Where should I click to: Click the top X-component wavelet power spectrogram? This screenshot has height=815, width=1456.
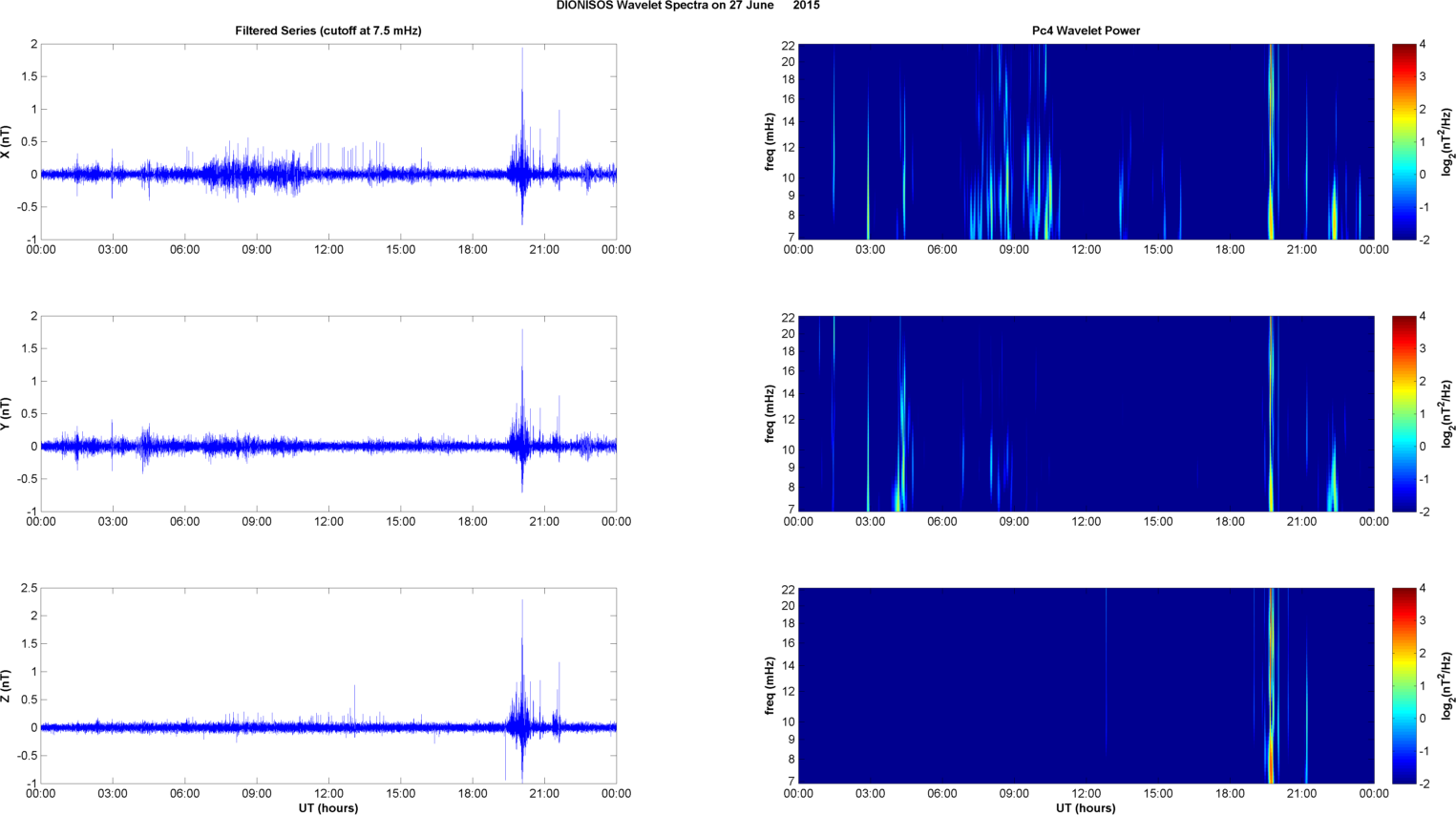tap(1086, 141)
